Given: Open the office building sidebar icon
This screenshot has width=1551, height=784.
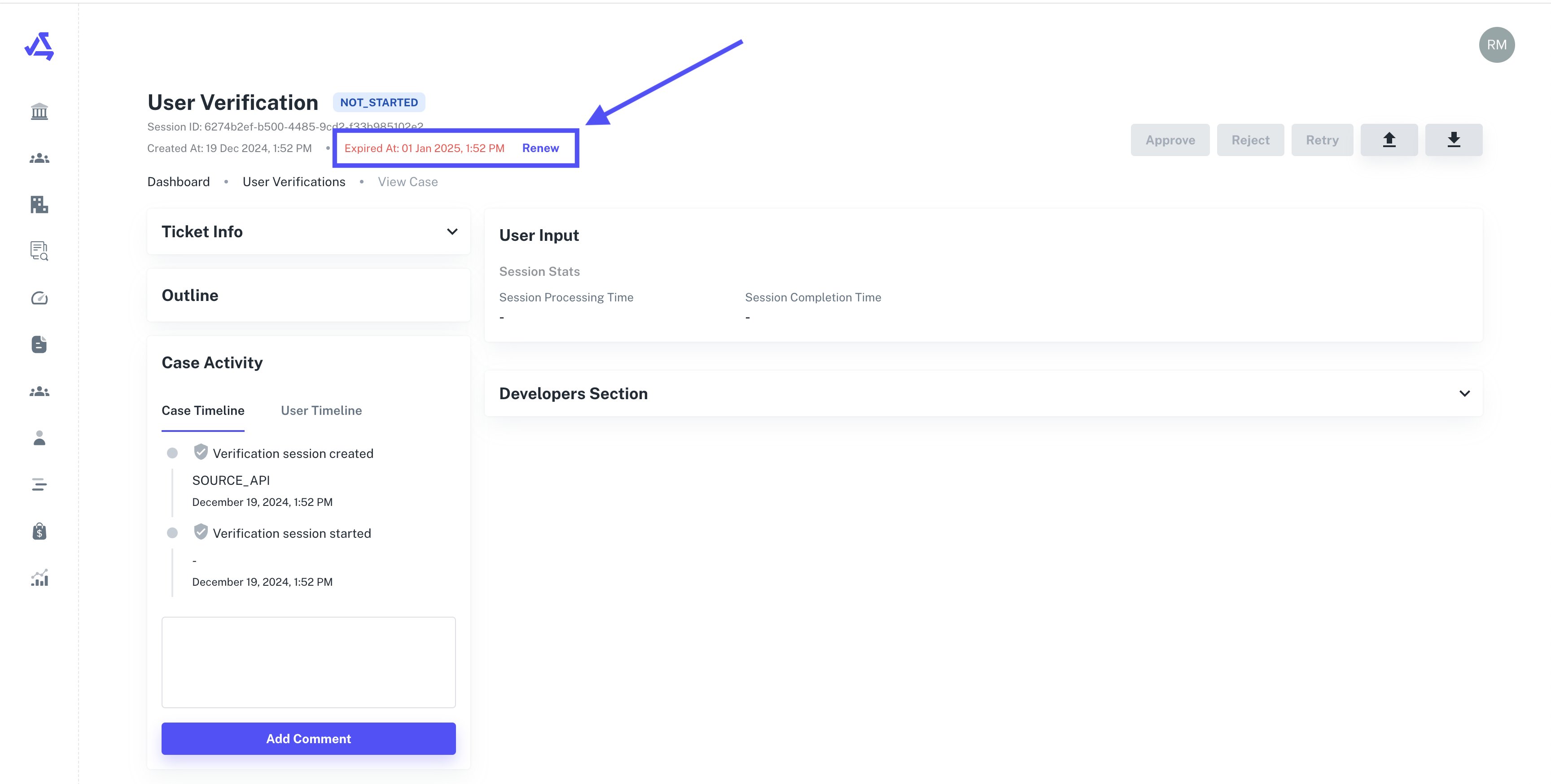Looking at the screenshot, I should click(39, 205).
